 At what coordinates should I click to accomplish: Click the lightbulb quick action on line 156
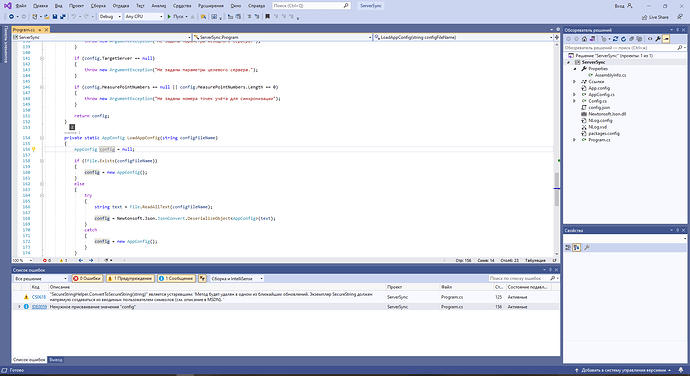click(x=33, y=149)
